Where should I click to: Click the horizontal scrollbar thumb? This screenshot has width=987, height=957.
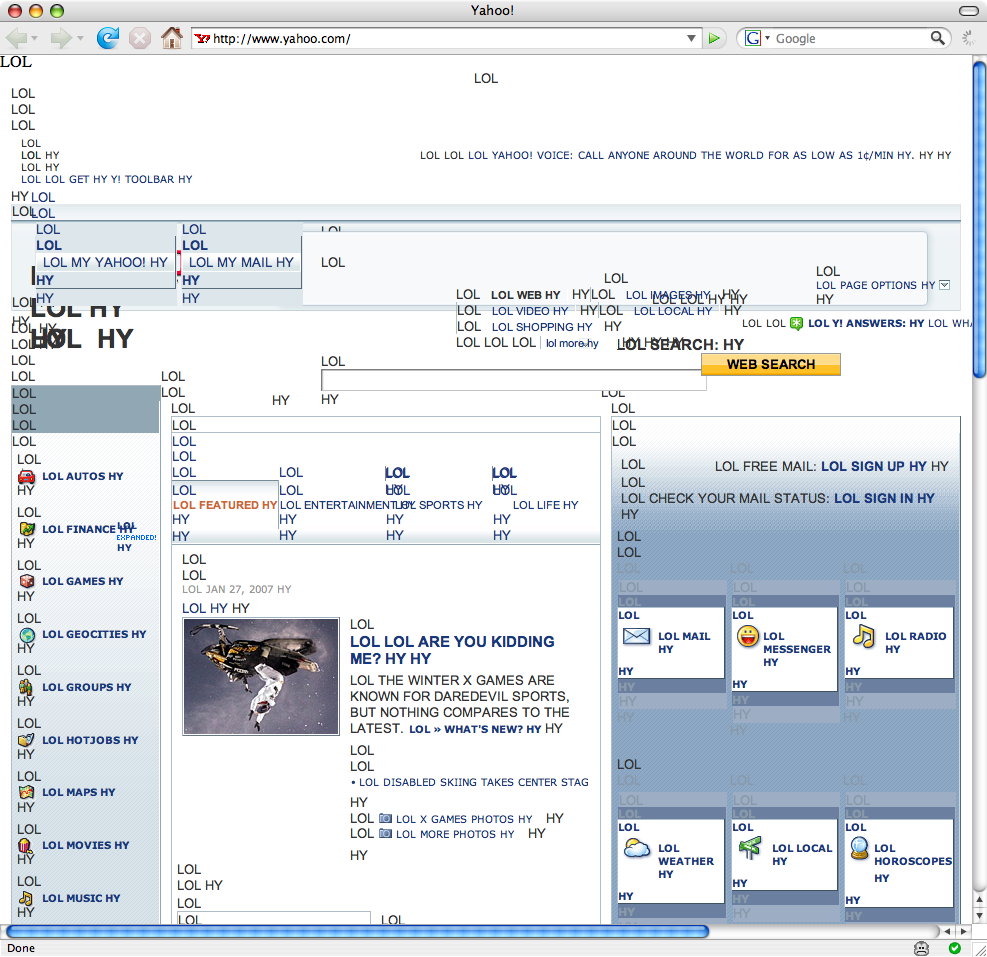(x=358, y=931)
